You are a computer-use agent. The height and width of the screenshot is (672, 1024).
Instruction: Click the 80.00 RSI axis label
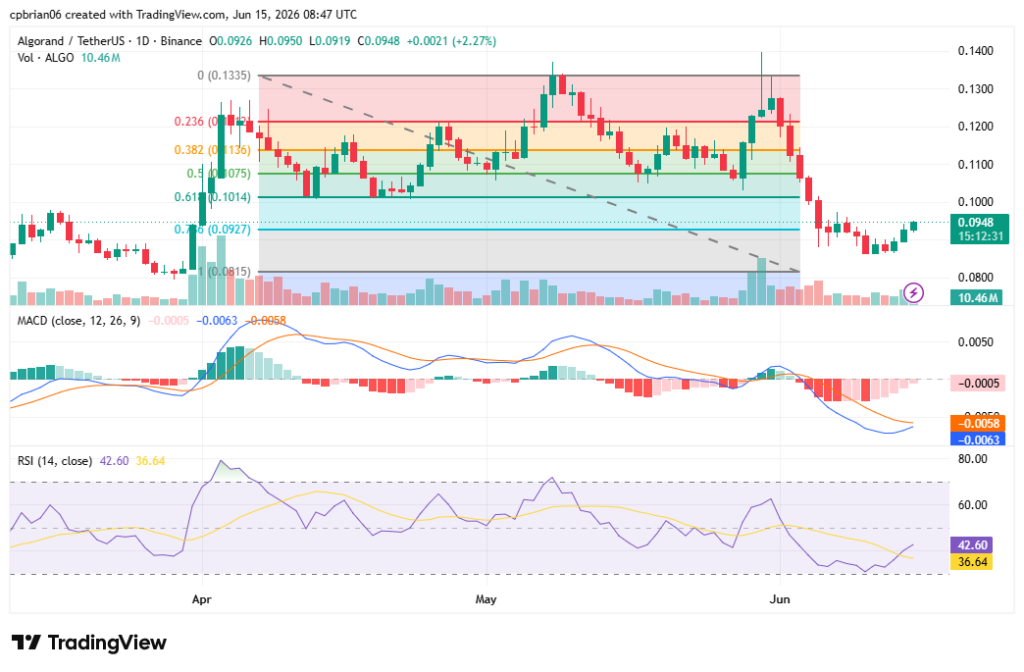pyautogui.click(x=972, y=459)
